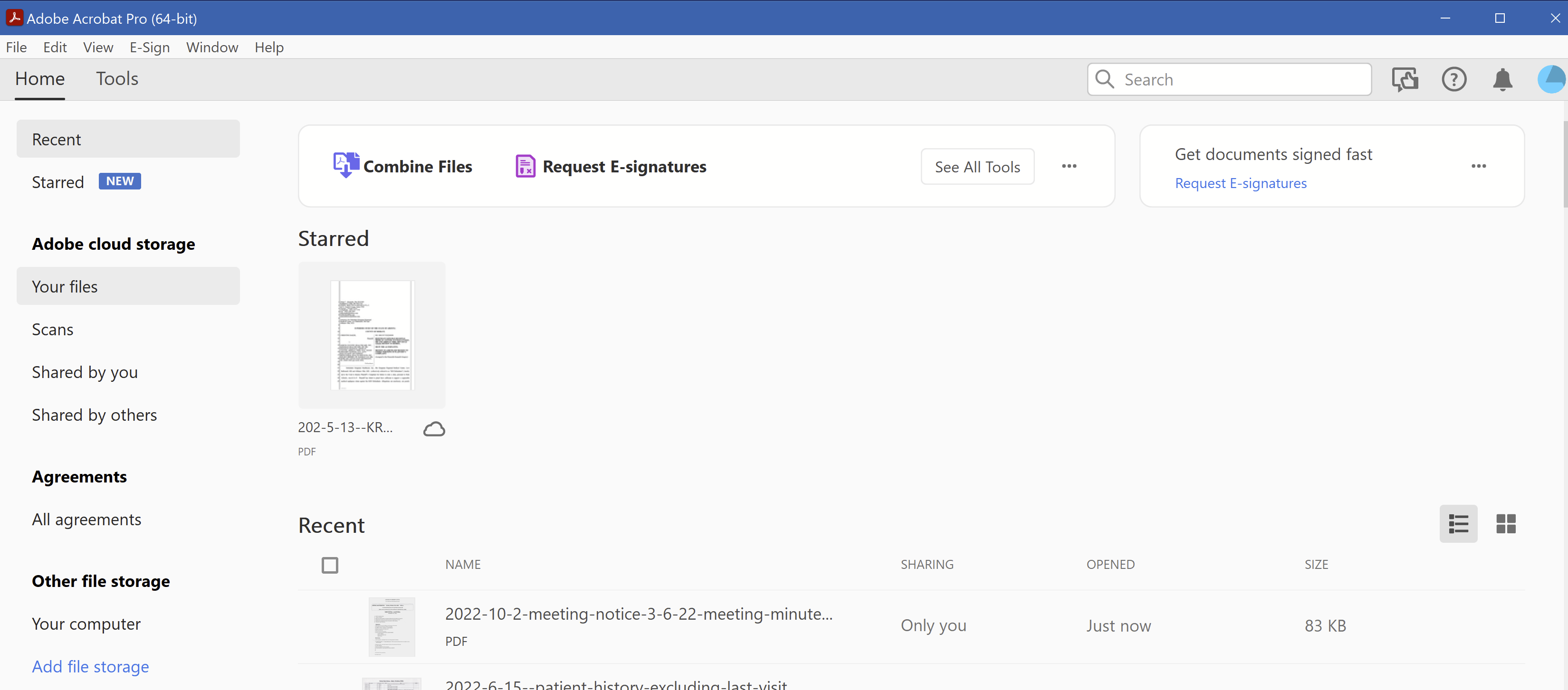Viewport: 1568px width, 690px height.
Task: Switch to the Tools tab
Action: coord(117,78)
